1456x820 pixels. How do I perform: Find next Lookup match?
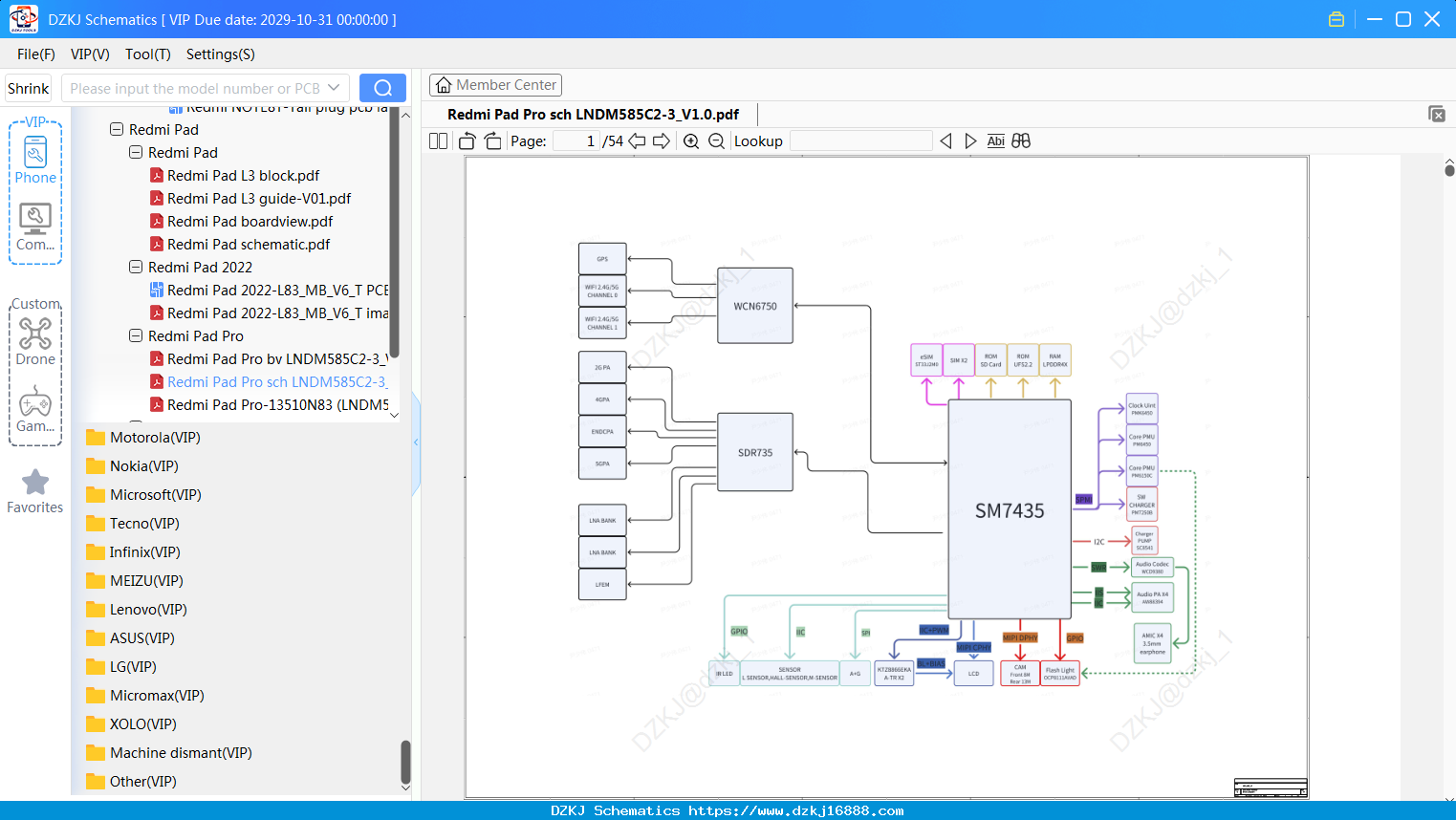(x=970, y=141)
